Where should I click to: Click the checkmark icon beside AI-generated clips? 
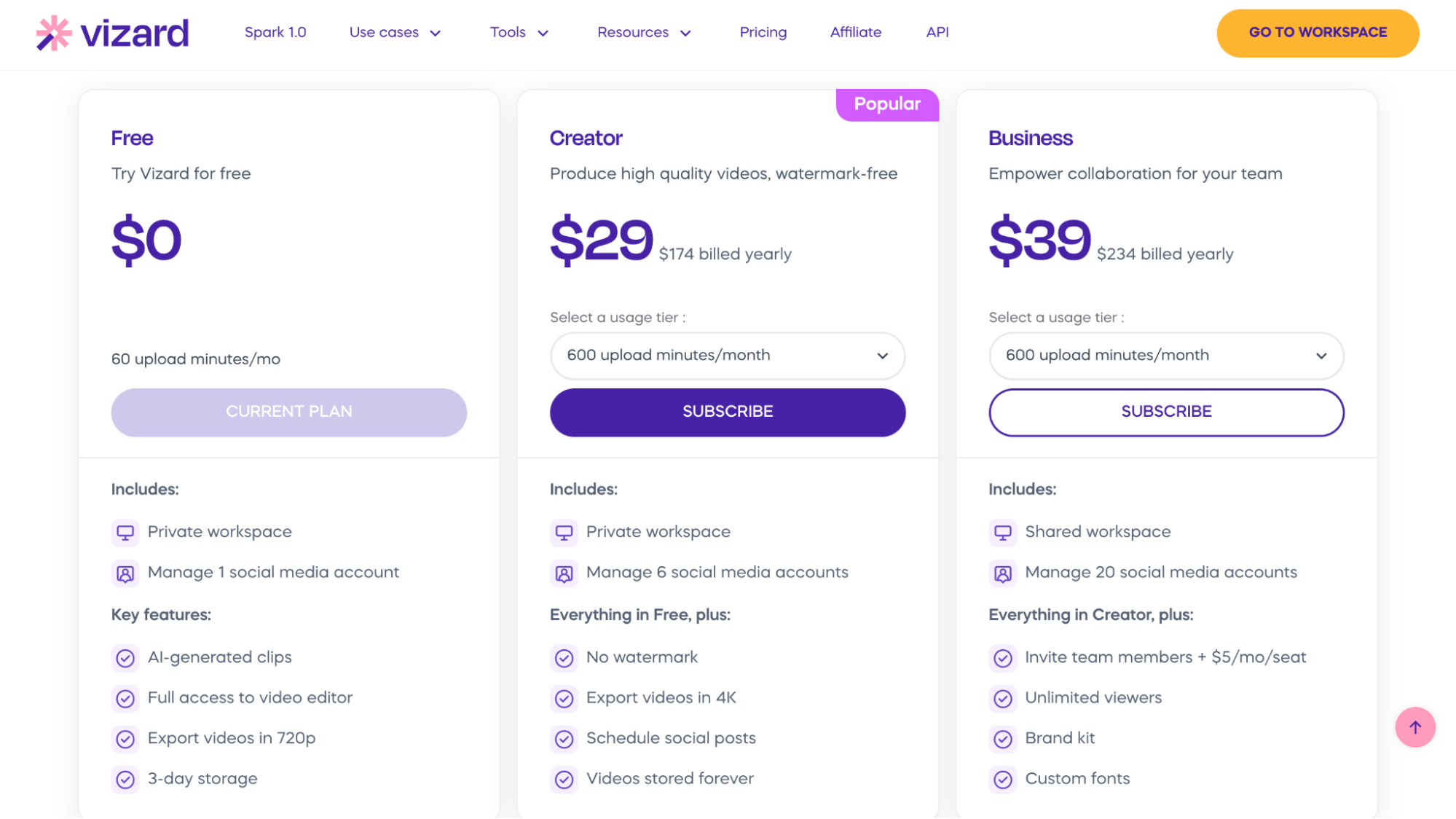click(125, 658)
